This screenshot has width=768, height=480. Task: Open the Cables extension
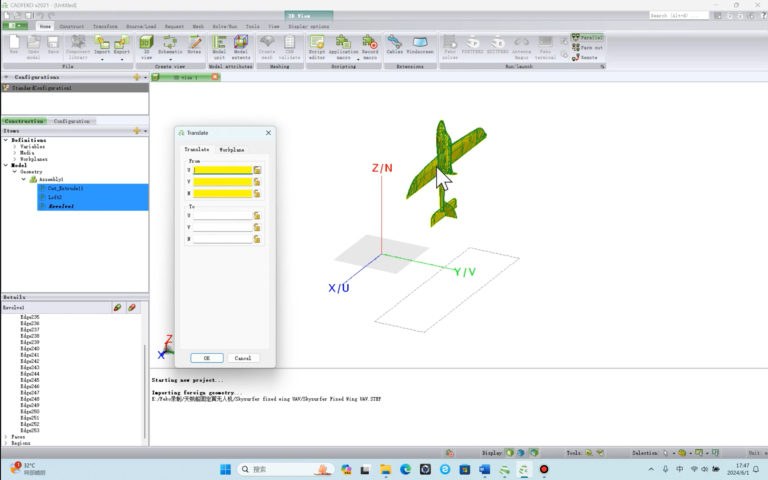[394, 44]
